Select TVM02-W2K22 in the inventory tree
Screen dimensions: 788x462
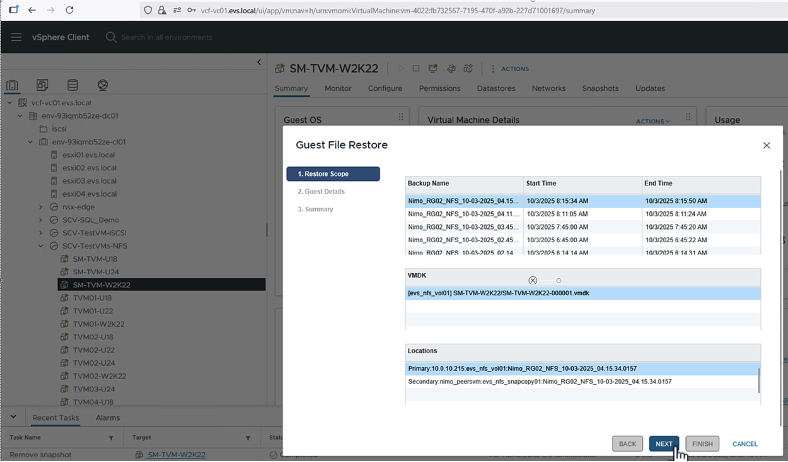pyautogui.click(x=99, y=376)
